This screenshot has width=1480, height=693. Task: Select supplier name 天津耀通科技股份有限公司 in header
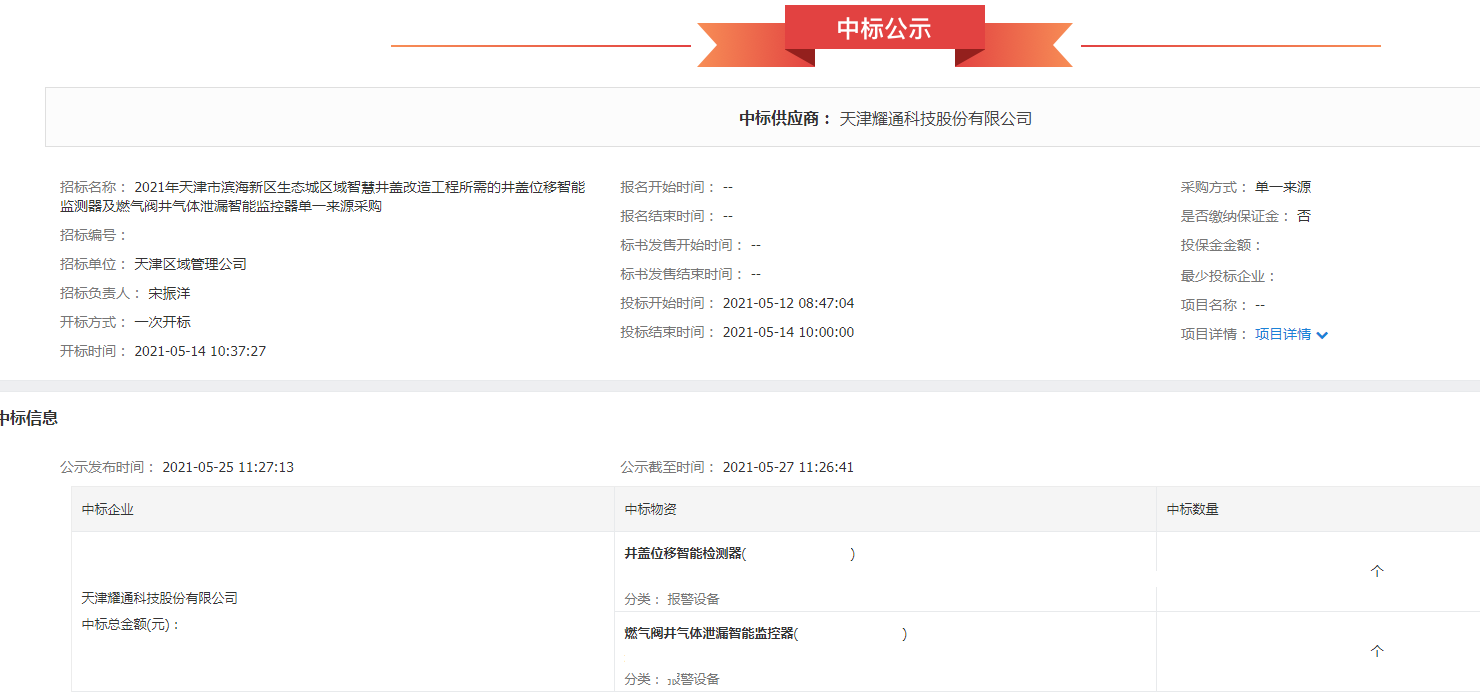935,119
